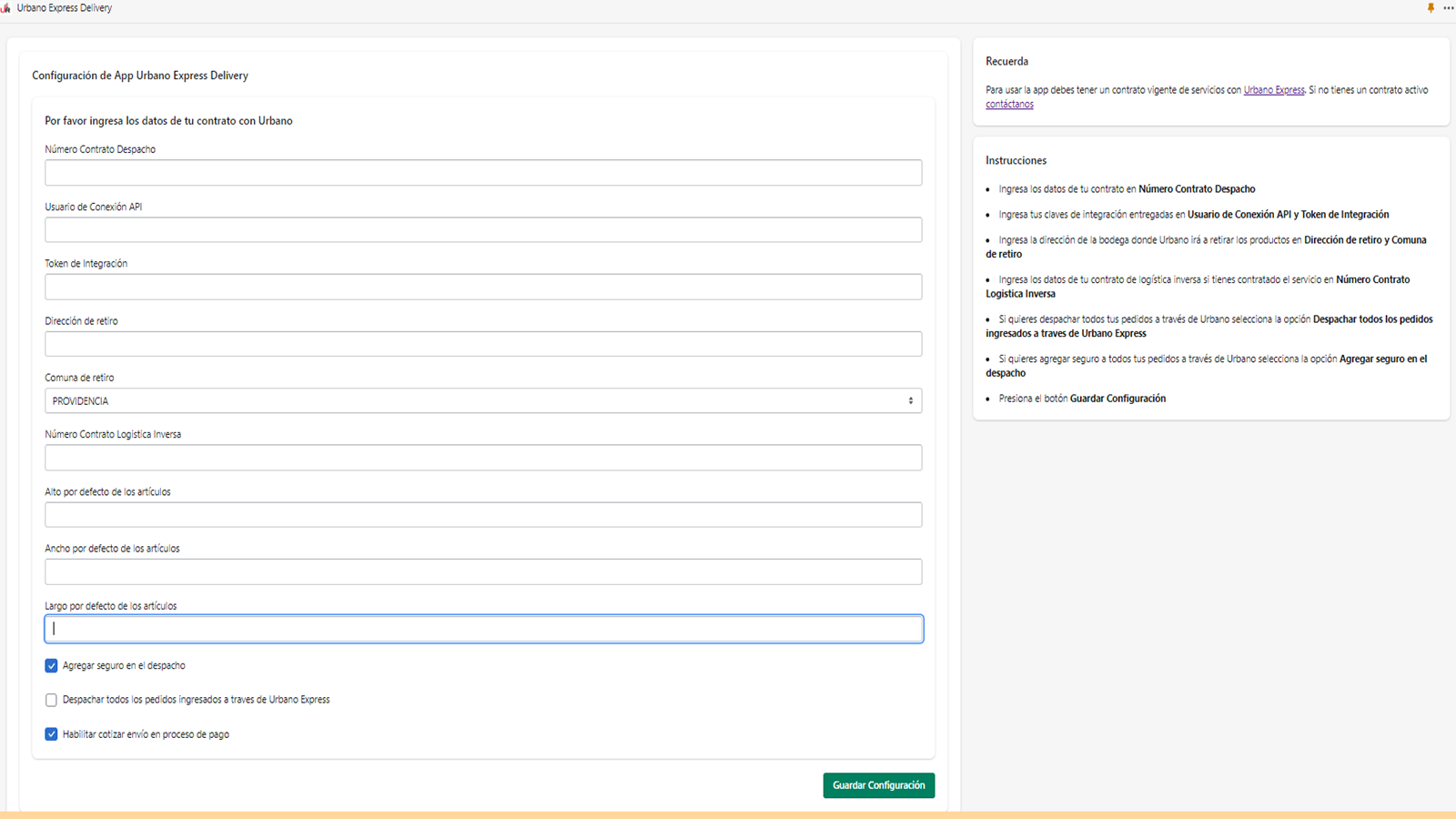Select the Ancho por defecto input
Image resolution: width=1456 pixels, height=819 pixels.
pos(483,571)
